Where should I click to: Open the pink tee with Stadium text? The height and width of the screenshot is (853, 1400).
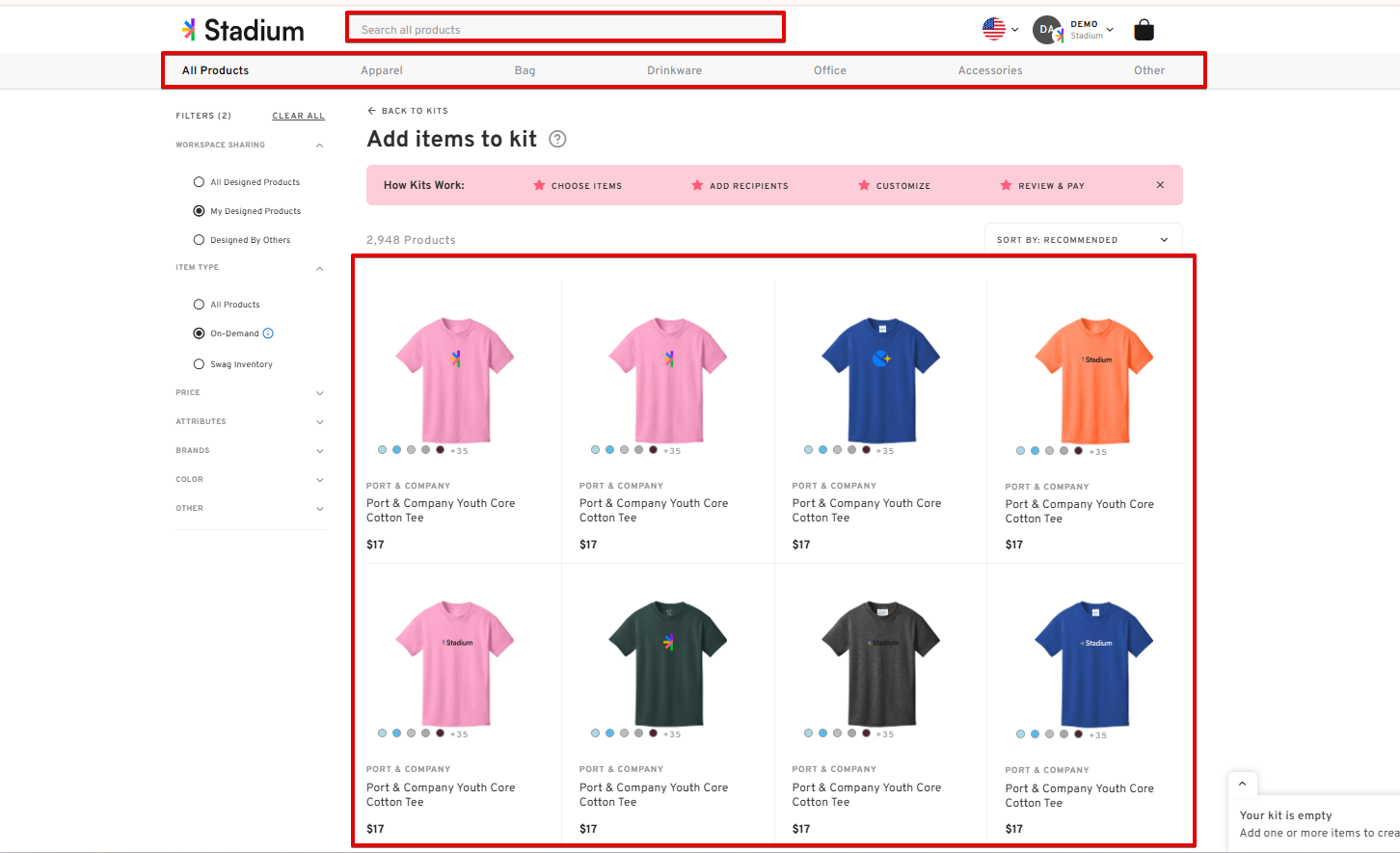point(455,663)
